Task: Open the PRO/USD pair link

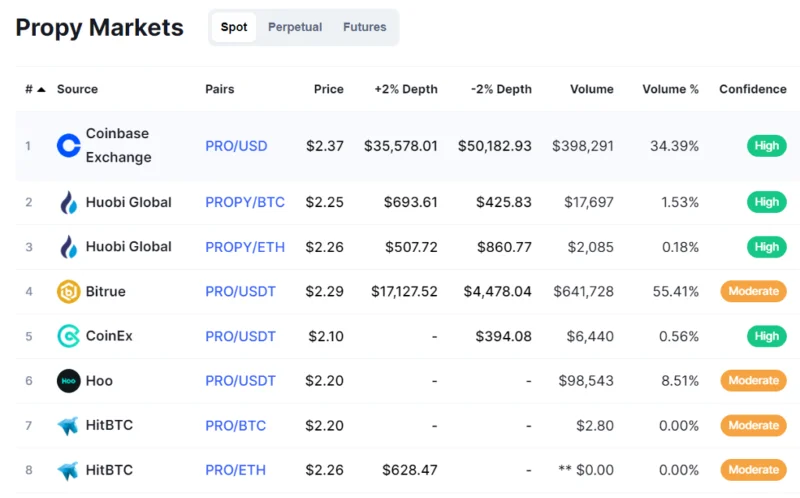Action: tap(236, 146)
